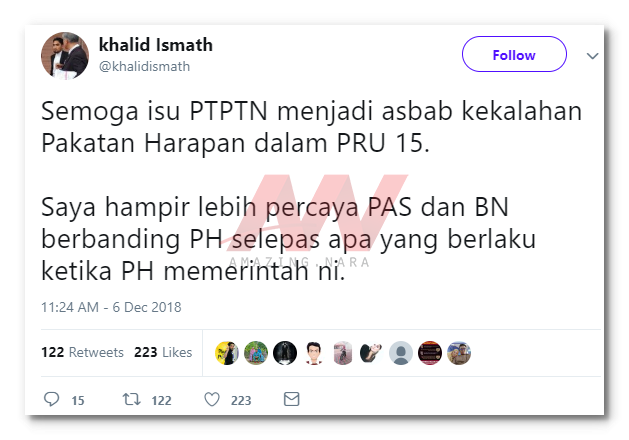This screenshot has height=440, width=629.
Task: Click the reply speech bubble icon
Action: point(51,399)
